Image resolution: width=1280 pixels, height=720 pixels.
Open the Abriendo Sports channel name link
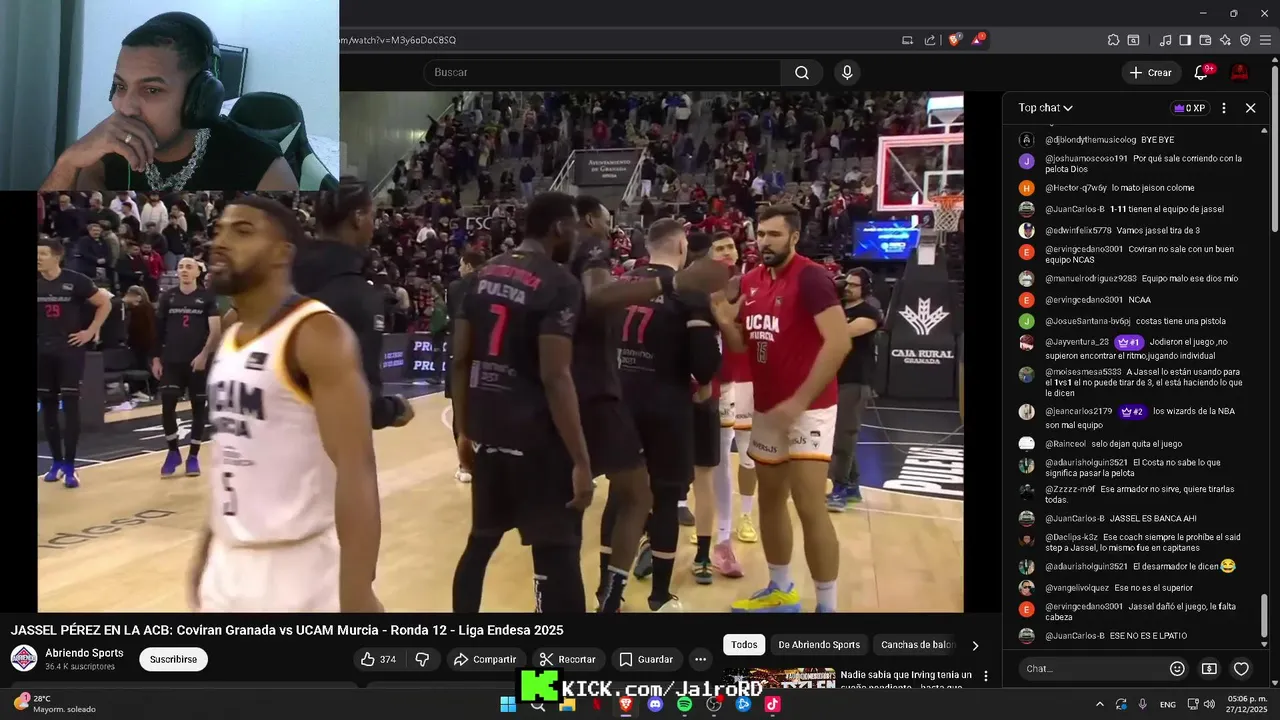pos(84,653)
